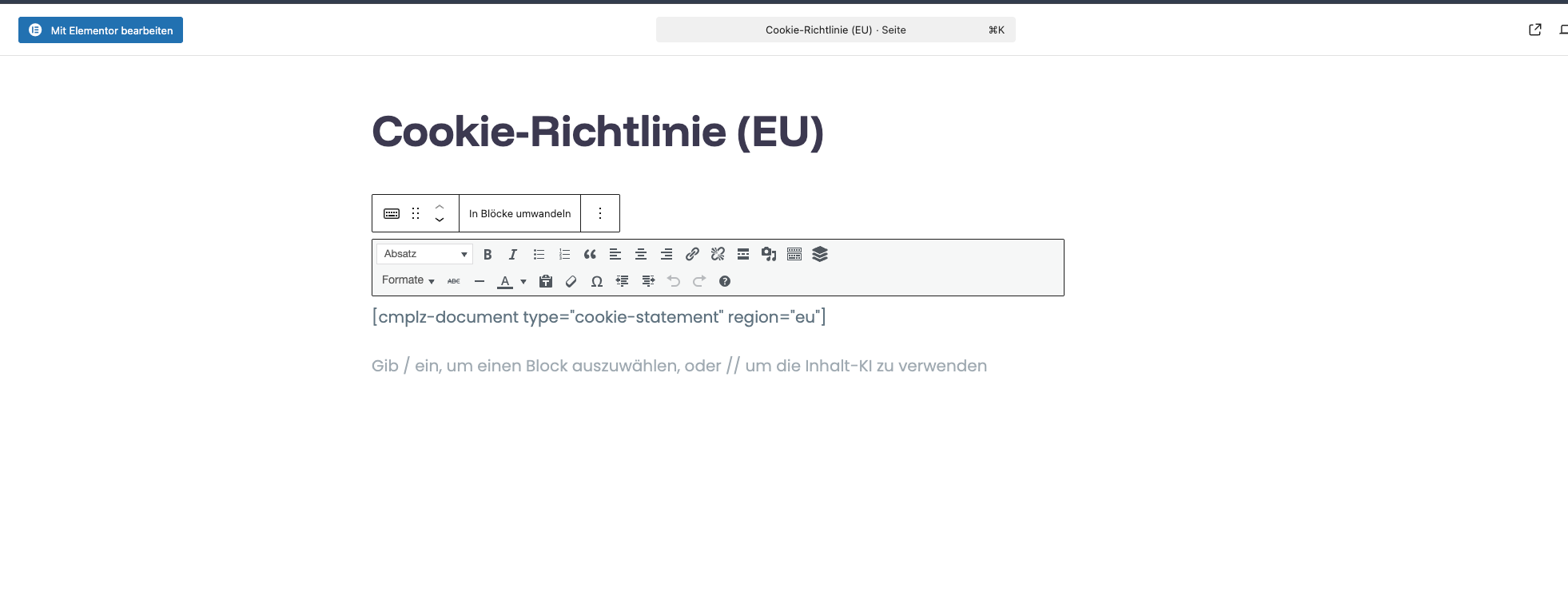Click the add media icon
This screenshot has height=607, width=1568.
tap(769, 254)
